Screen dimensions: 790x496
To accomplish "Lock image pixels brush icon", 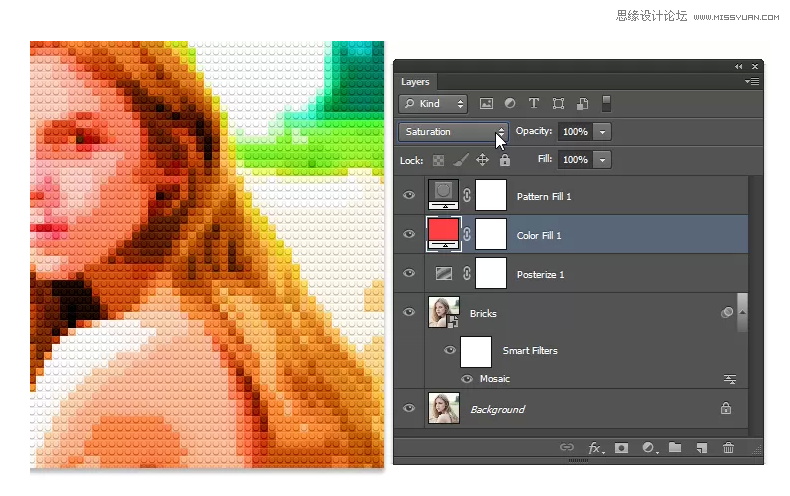I will [460, 160].
